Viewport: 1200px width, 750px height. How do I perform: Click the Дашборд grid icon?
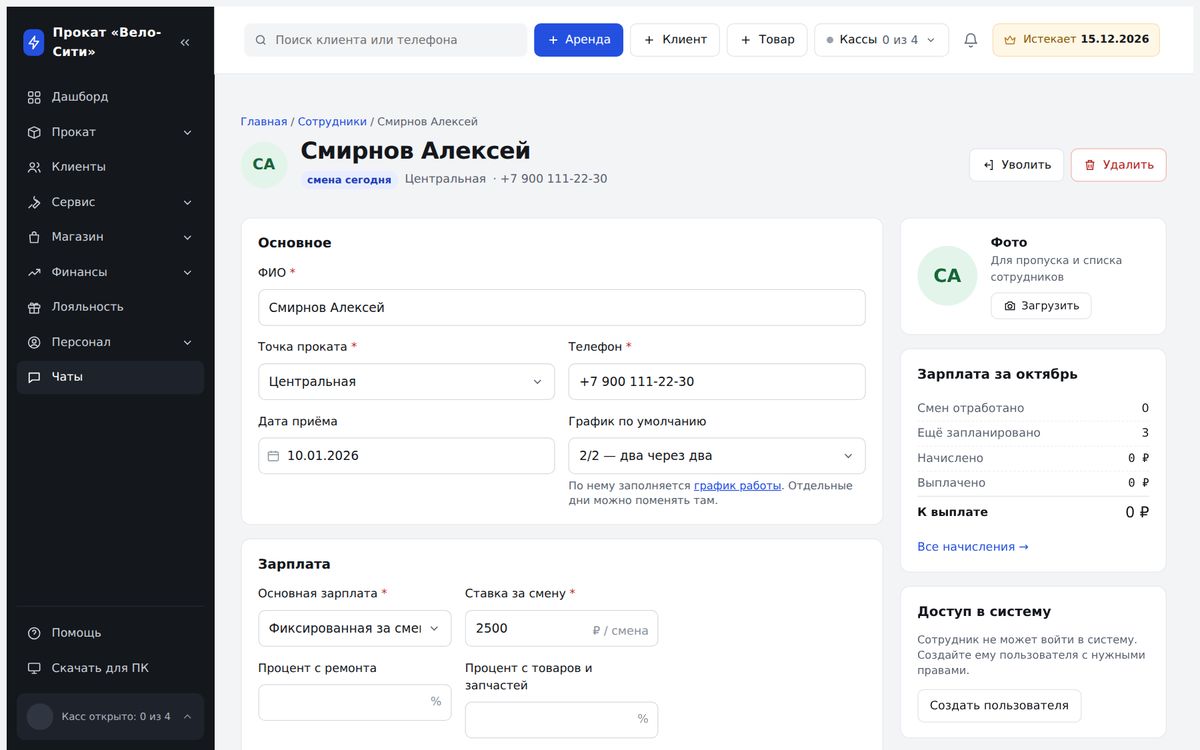click(x=34, y=97)
